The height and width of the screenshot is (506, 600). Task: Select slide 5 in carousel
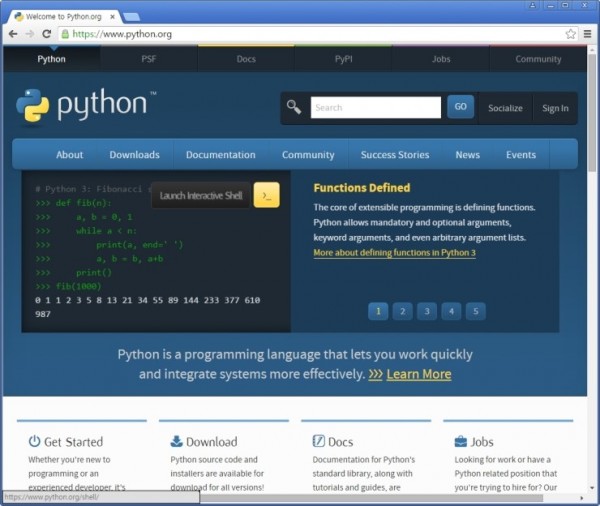point(476,311)
